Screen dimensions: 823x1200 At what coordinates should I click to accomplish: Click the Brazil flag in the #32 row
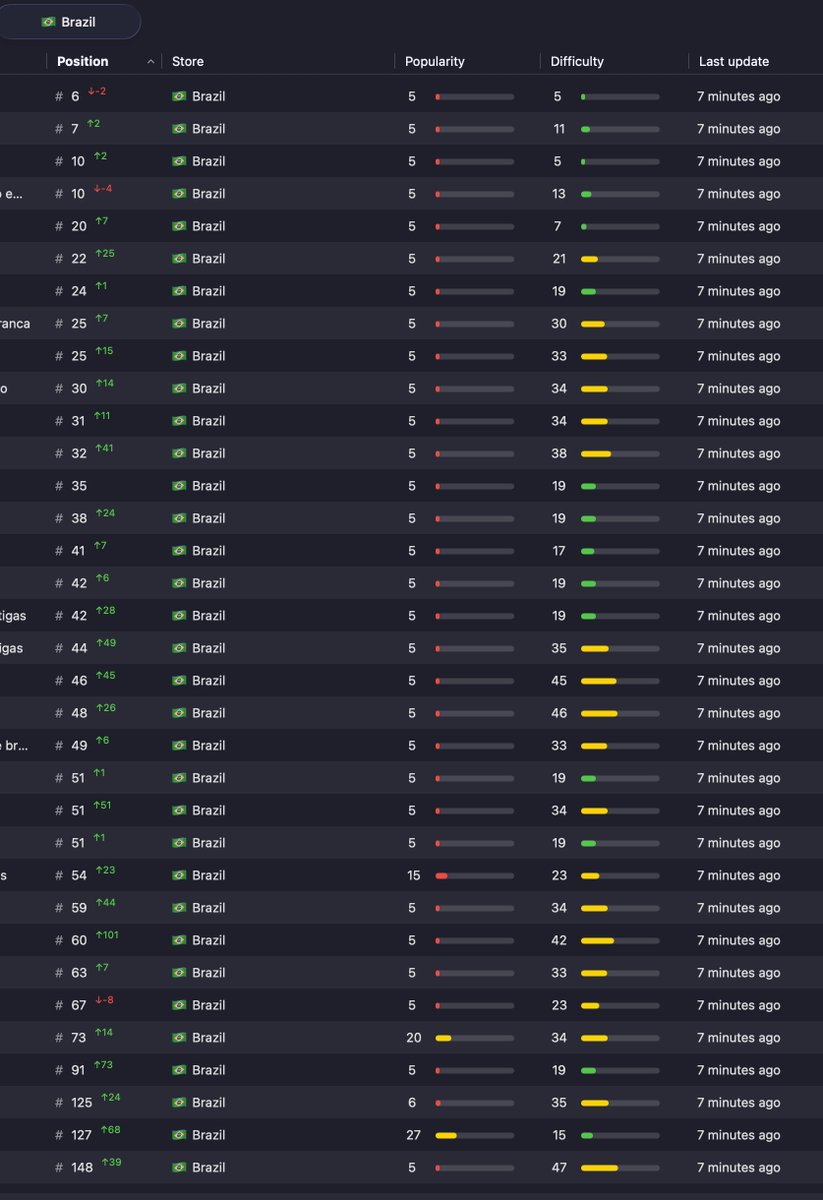pyautogui.click(x=179, y=453)
